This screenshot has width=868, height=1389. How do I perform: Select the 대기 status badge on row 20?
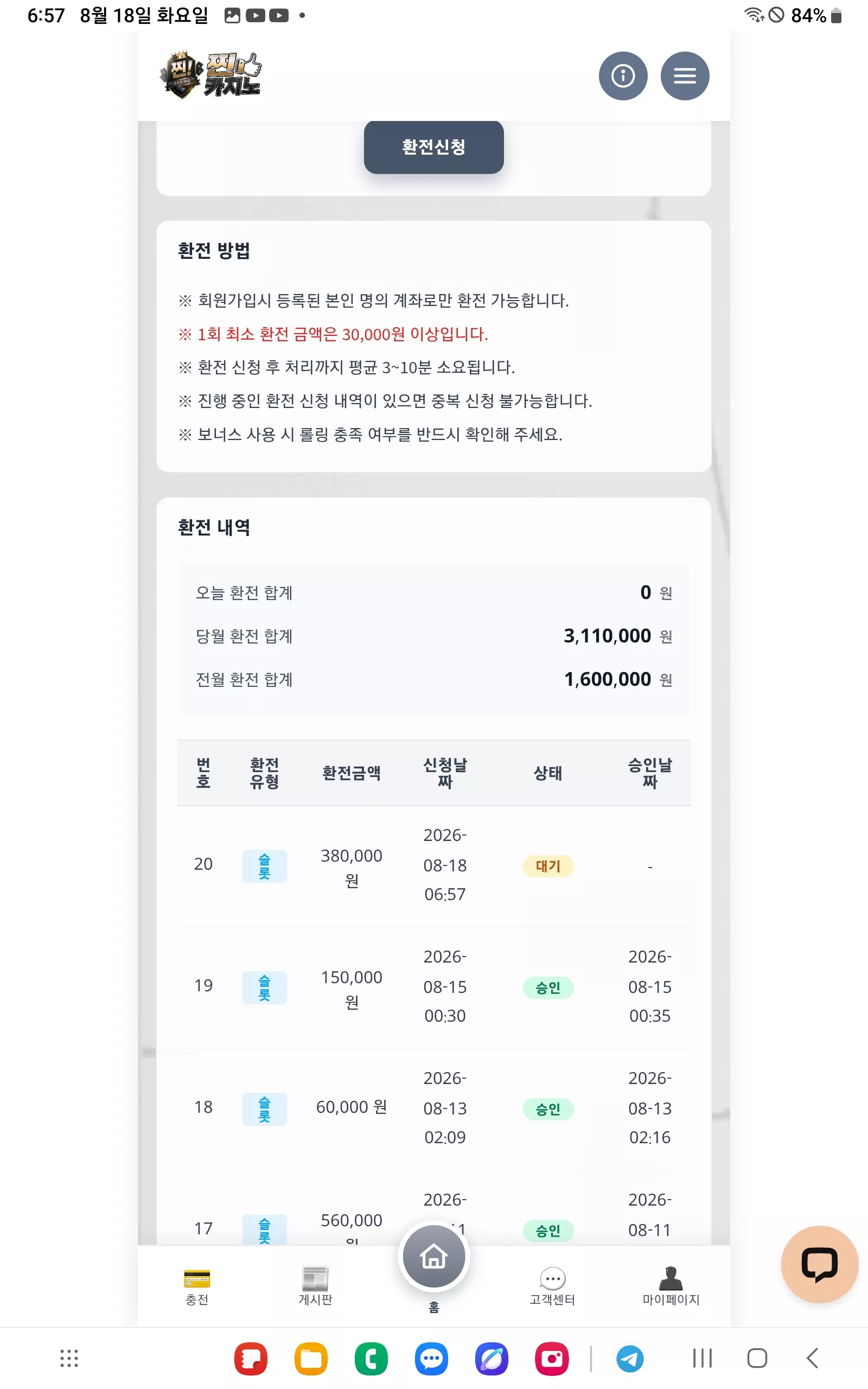point(548,866)
